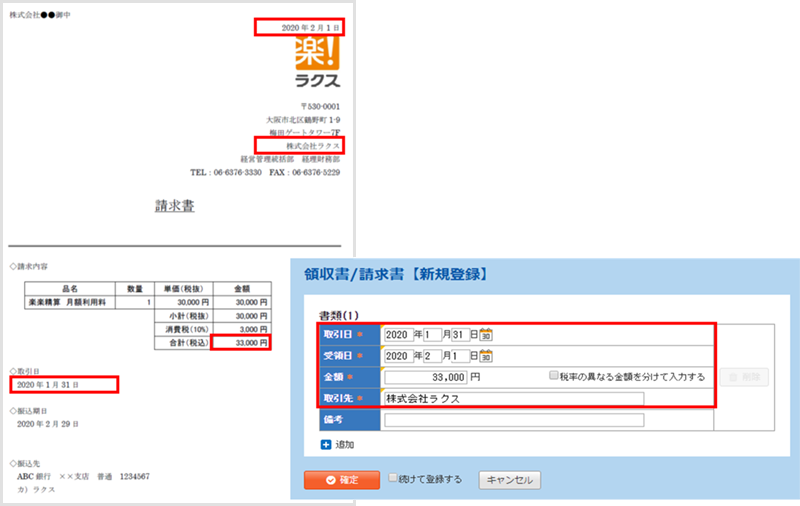Click bank info ABC銀行 ××支店 line

click(x=83, y=476)
